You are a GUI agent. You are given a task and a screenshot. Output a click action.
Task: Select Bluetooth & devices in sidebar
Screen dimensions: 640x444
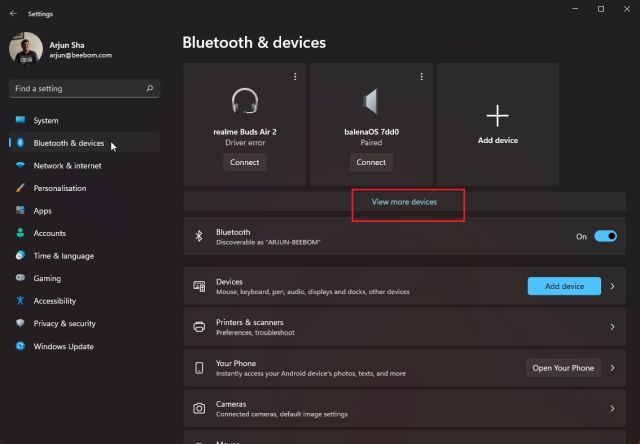tap(84, 143)
